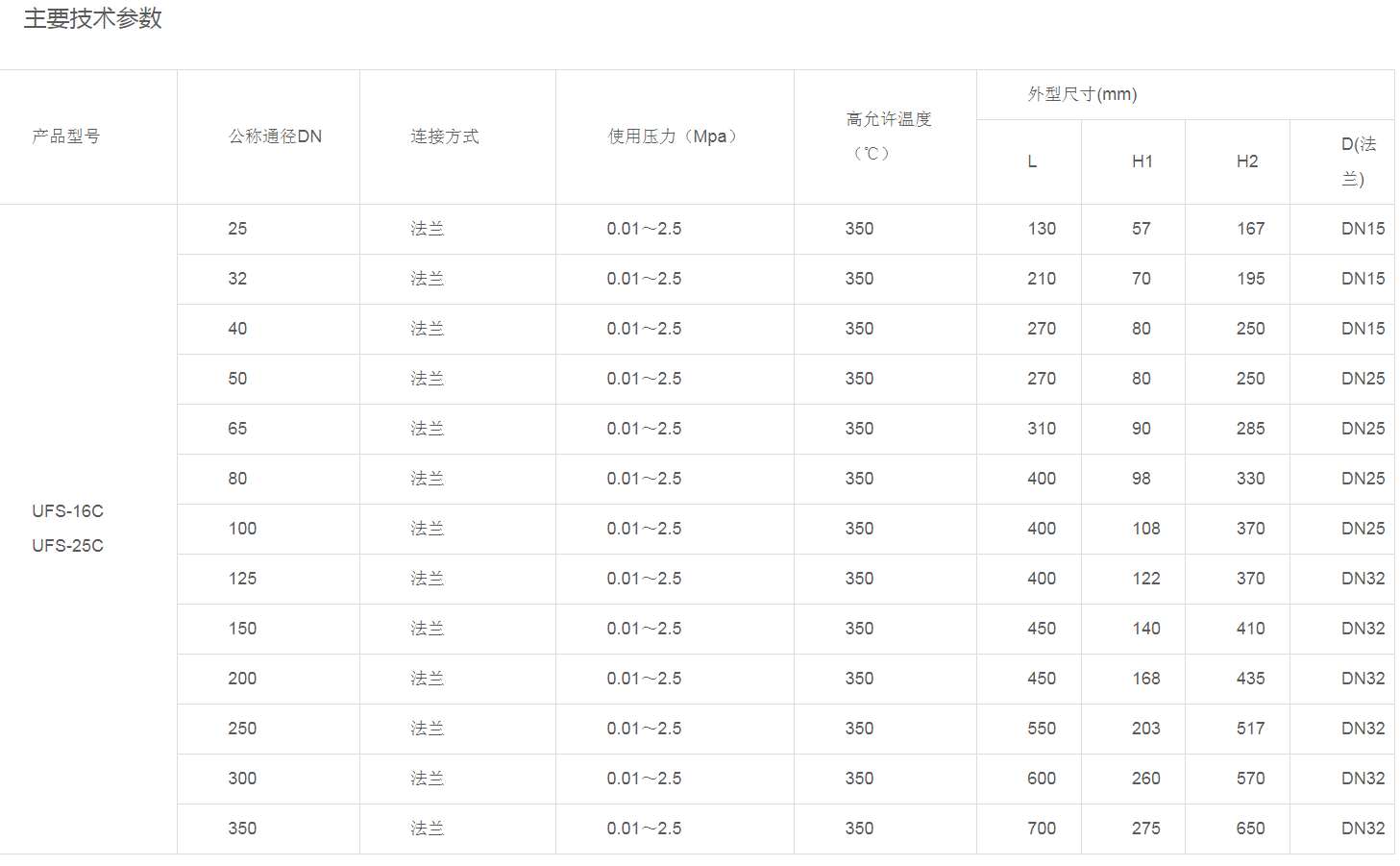Screen dimensions: 1400x866
Task: Select the nominal diameter 125 cell
Action: point(242,579)
